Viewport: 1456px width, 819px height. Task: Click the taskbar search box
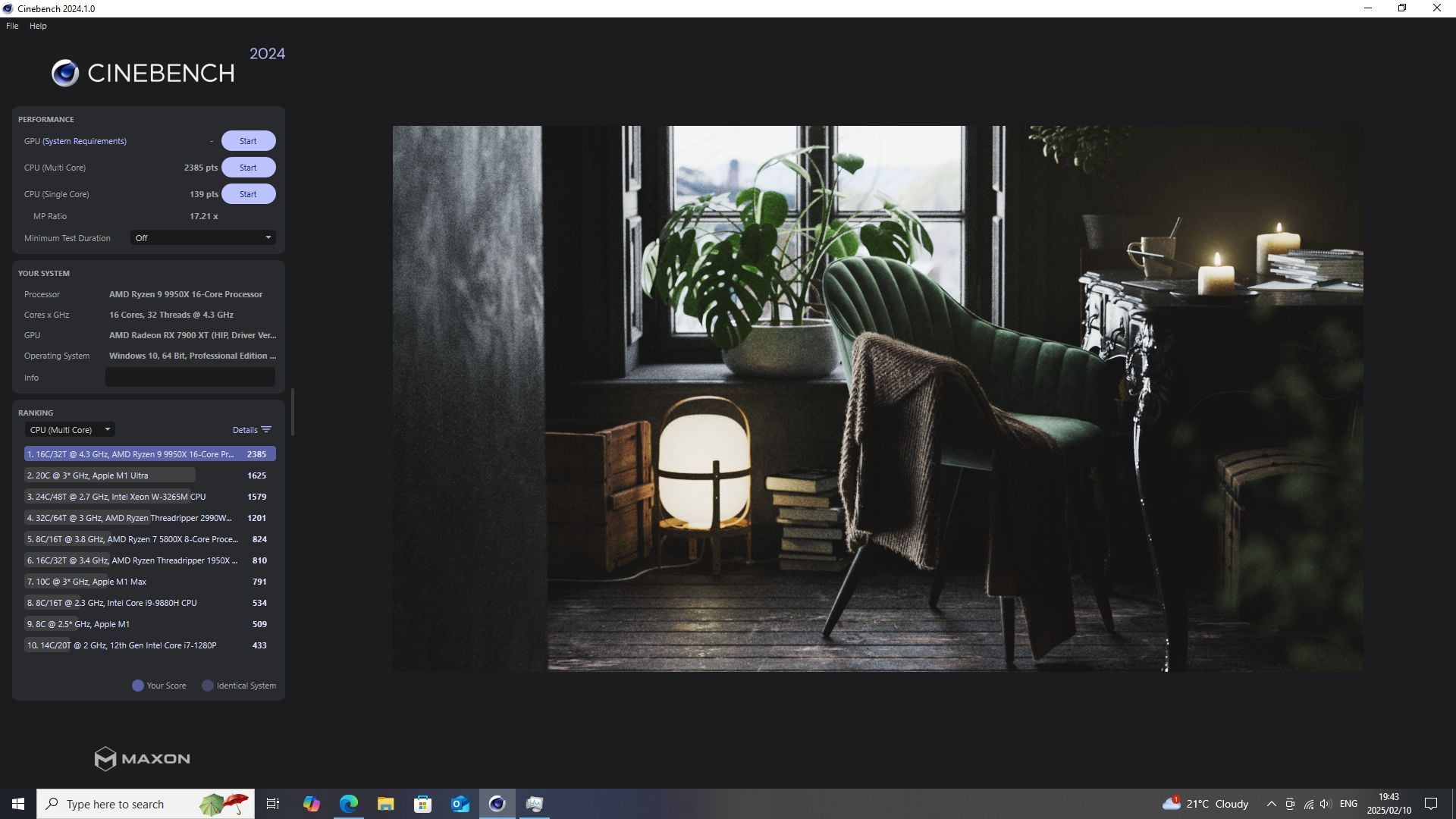[146, 804]
